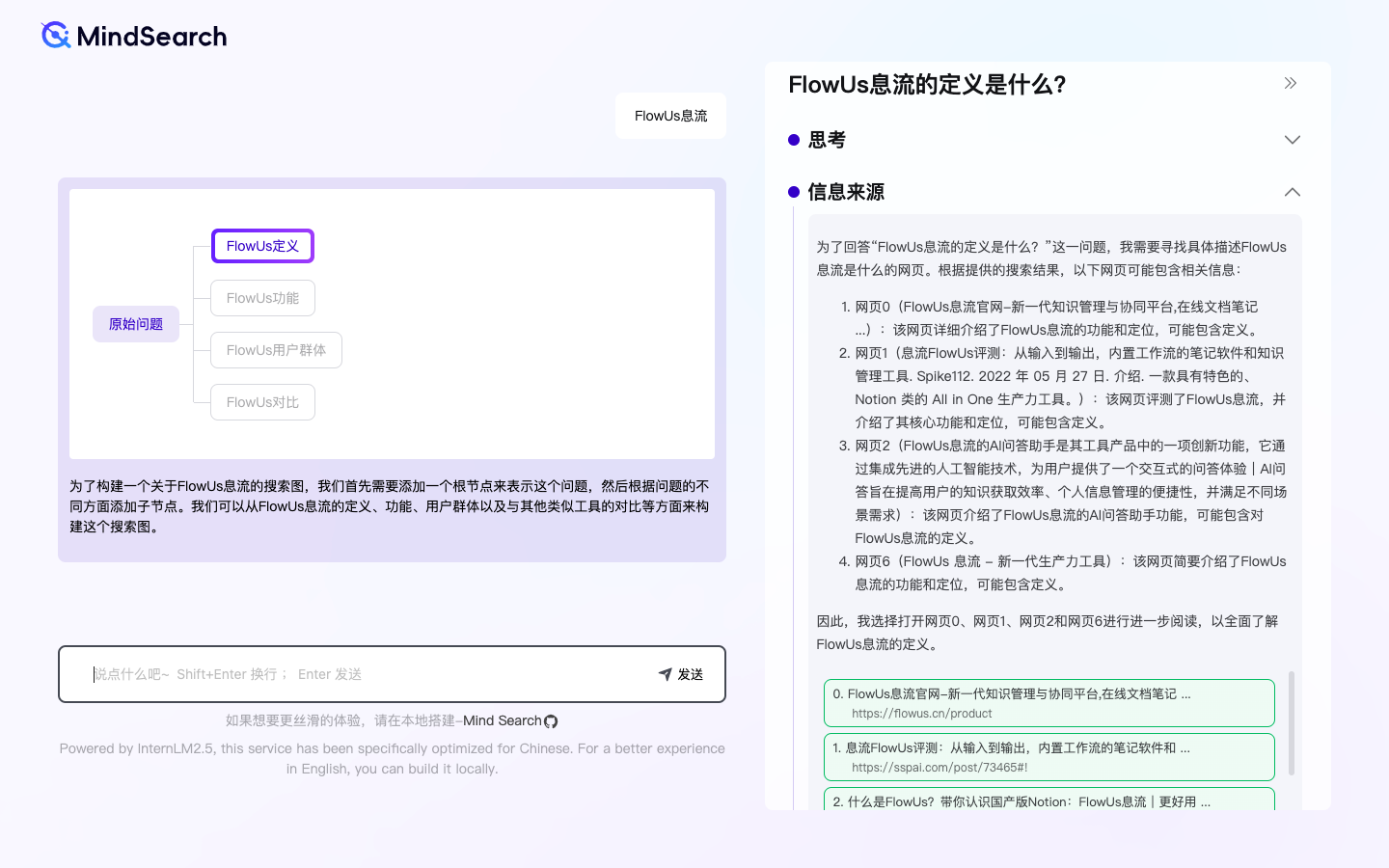Expand the 思考 section chevron
The height and width of the screenshot is (868, 1389).
coord(1292,140)
